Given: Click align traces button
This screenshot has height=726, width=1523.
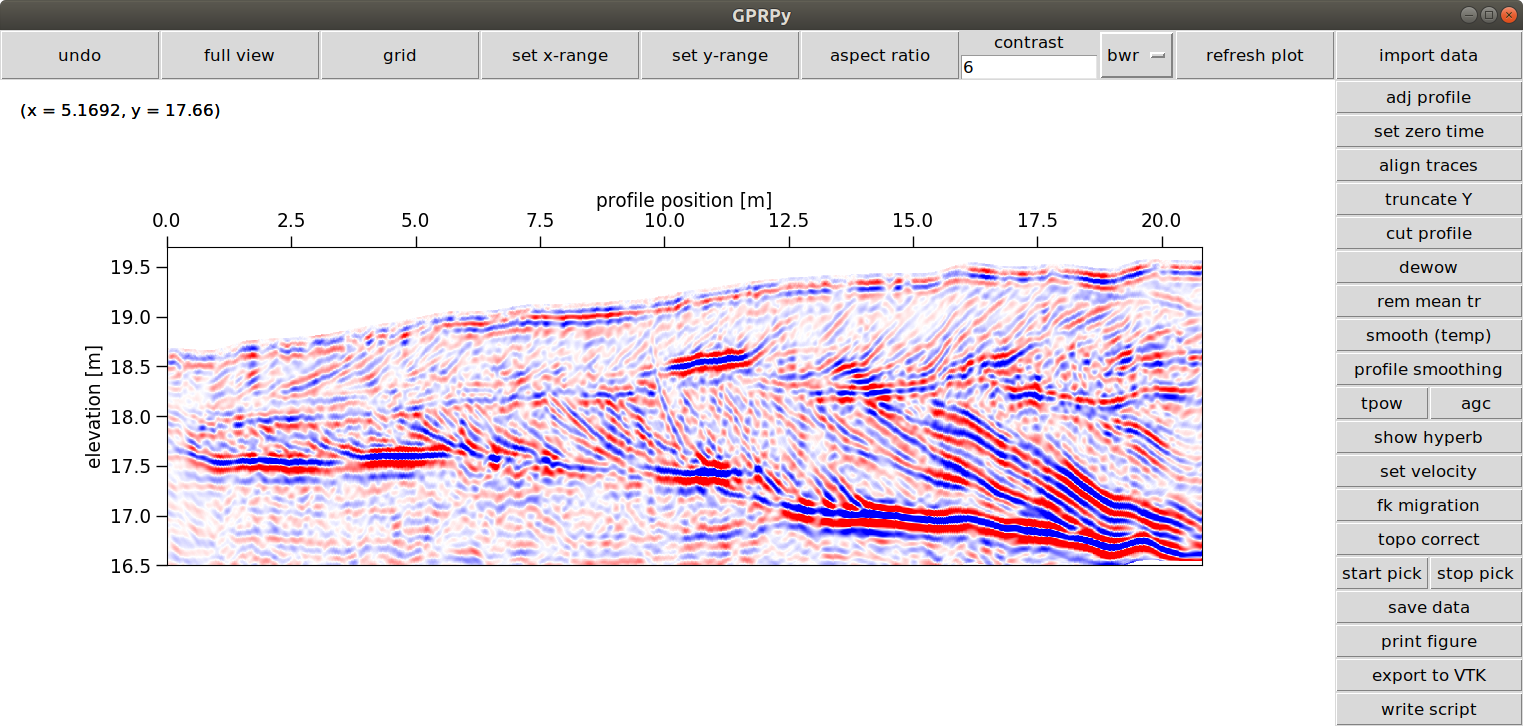Looking at the screenshot, I should point(1428,165).
